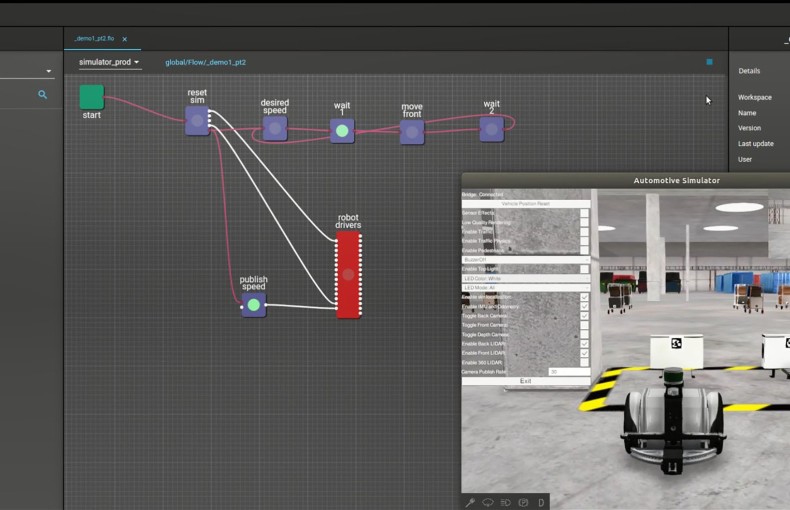
Task: Select the desired speed node
Action: coord(275,128)
